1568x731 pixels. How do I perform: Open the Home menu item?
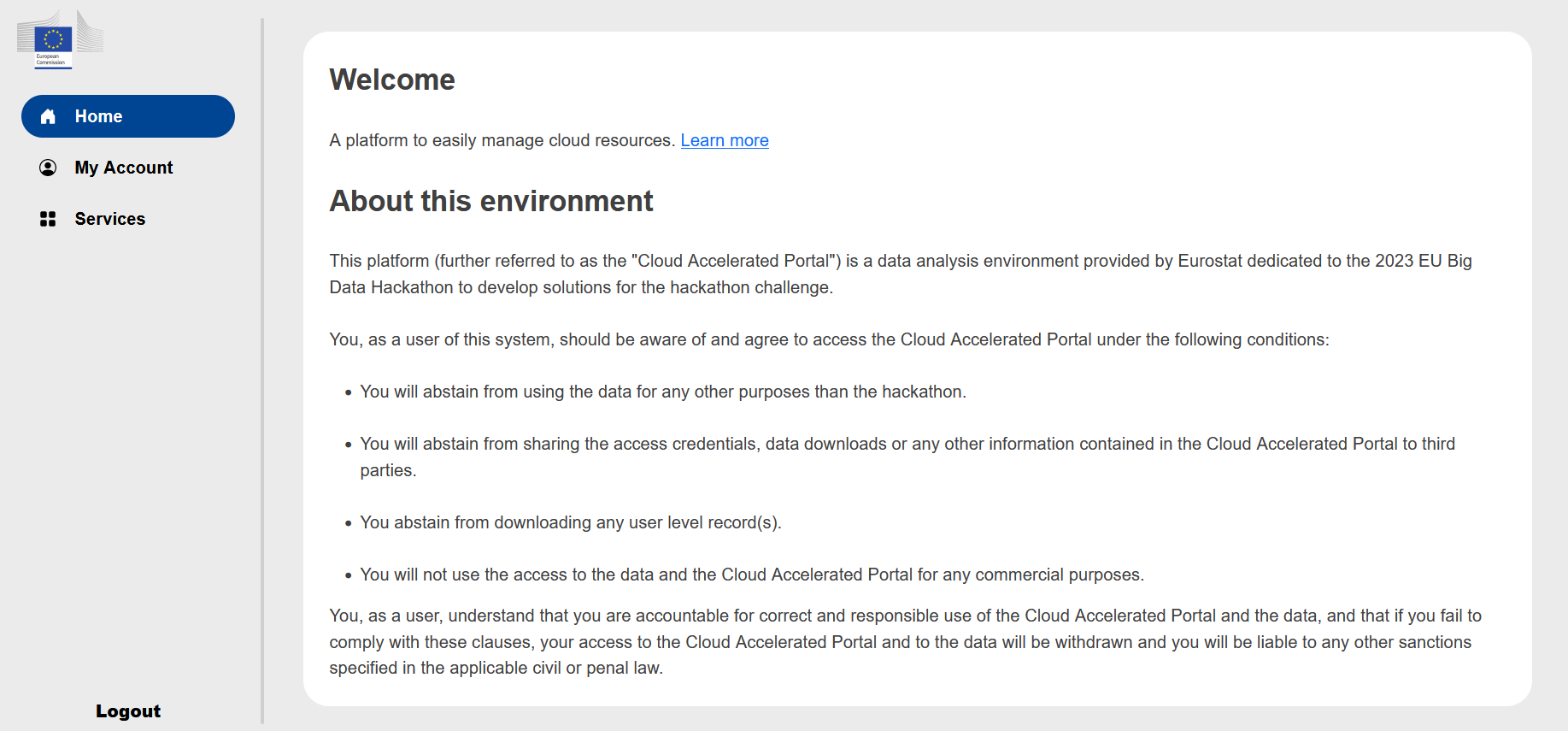point(128,116)
